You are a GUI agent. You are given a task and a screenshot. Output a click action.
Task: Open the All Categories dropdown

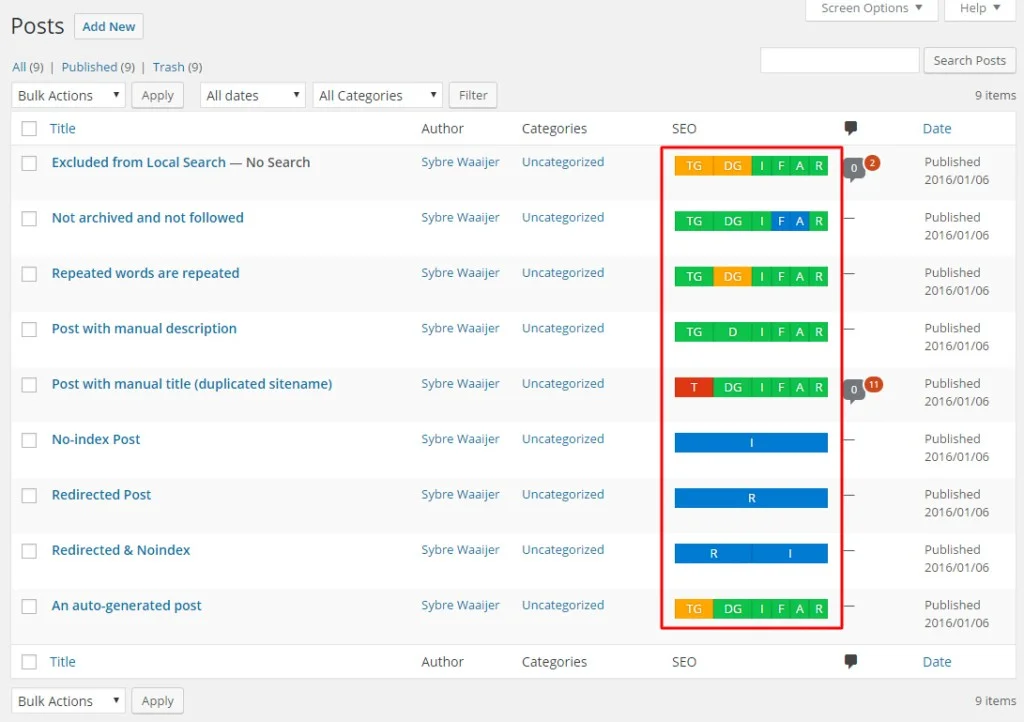(377, 95)
